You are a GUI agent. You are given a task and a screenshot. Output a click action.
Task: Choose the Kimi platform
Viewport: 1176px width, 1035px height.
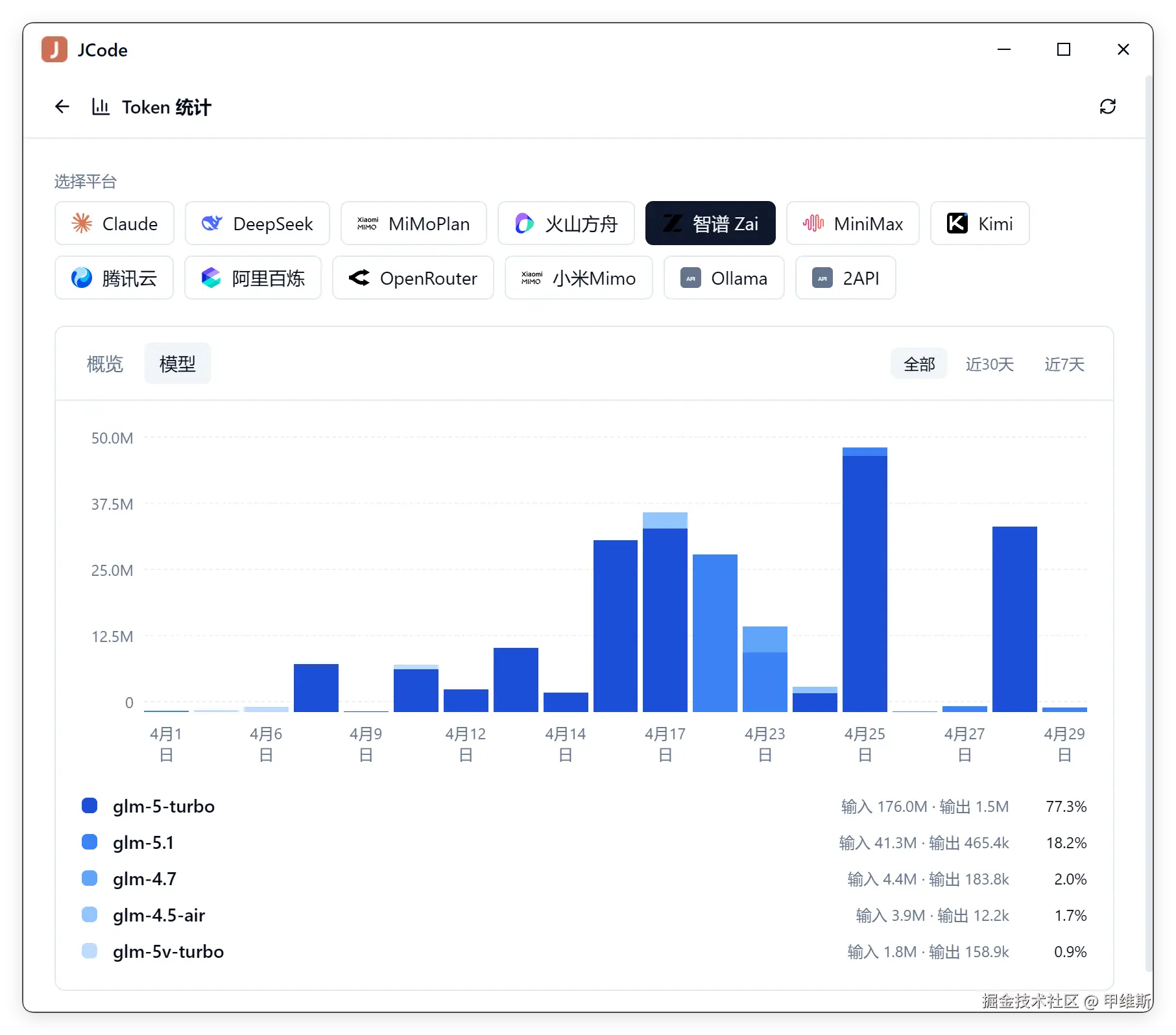[x=979, y=224]
